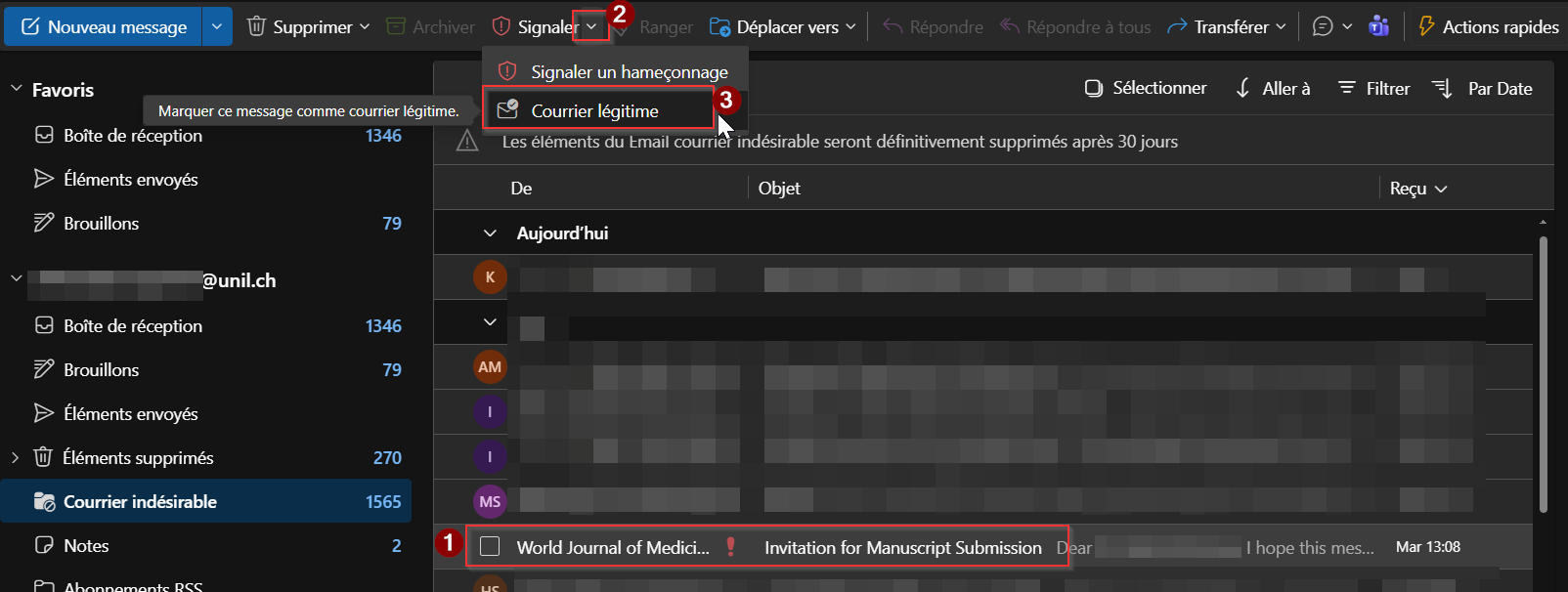Viewport: 1568px width, 592px height.
Task: Collapse the Favoris section
Action: (x=17, y=89)
